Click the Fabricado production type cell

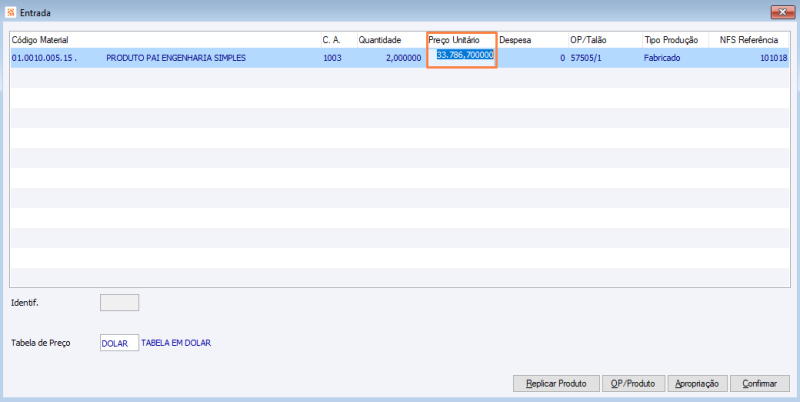coord(662,58)
